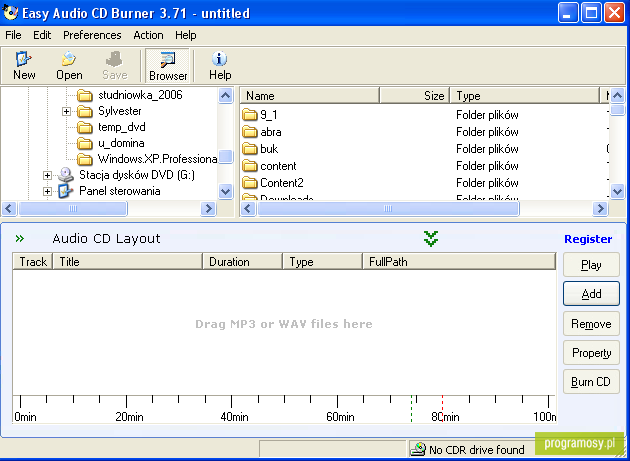Select the content folder in file list
The image size is (630, 461).
pyautogui.click(x=278, y=166)
